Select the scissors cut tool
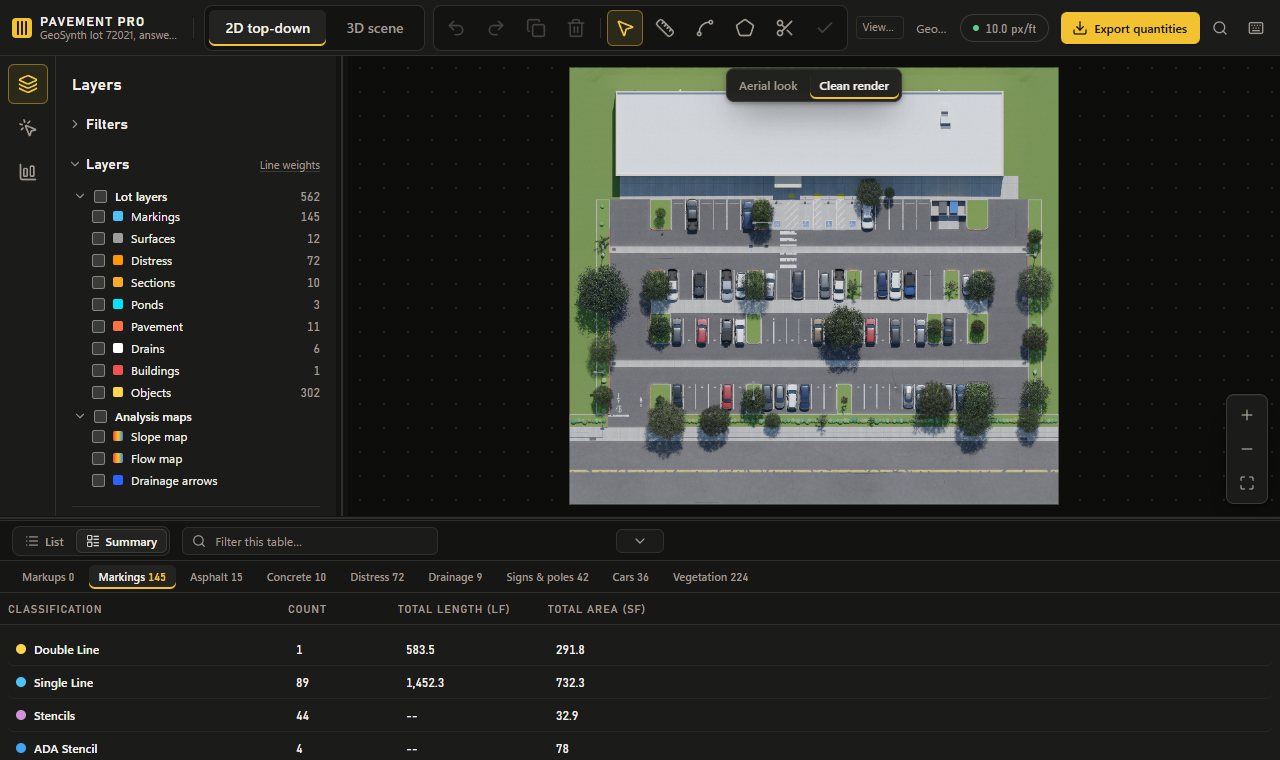Image resolution: width=1280 pixels, height=760 pixels. tap(785, 28)
